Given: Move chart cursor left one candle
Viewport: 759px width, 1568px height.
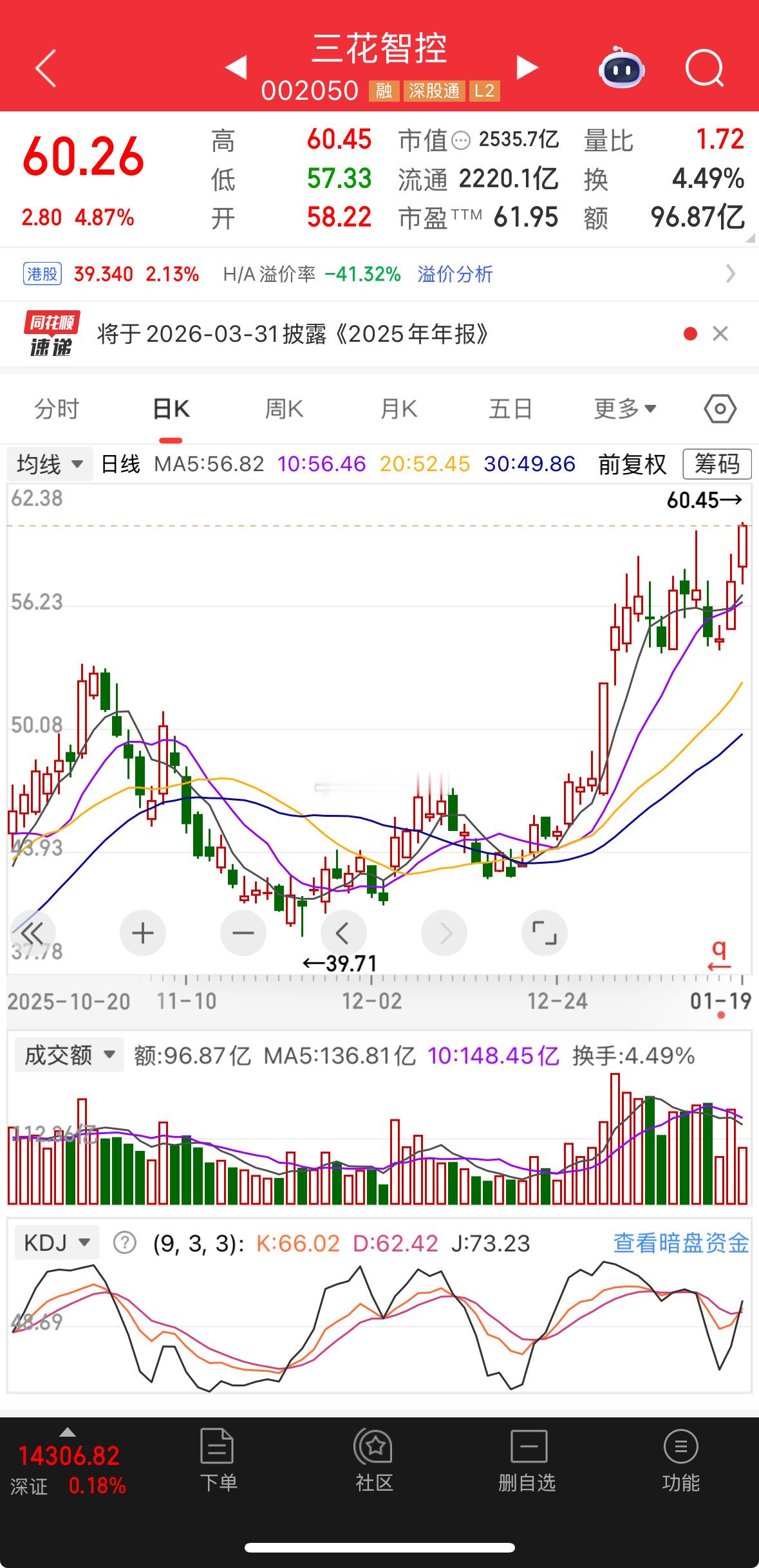Looking at the screenshot, I should pyautogui.click(x=343, y=933).
